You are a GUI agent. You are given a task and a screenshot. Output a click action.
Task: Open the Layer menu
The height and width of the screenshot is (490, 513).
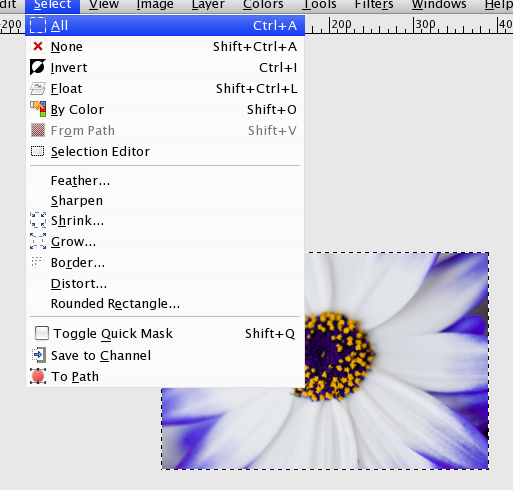click(x=208, y=5)
